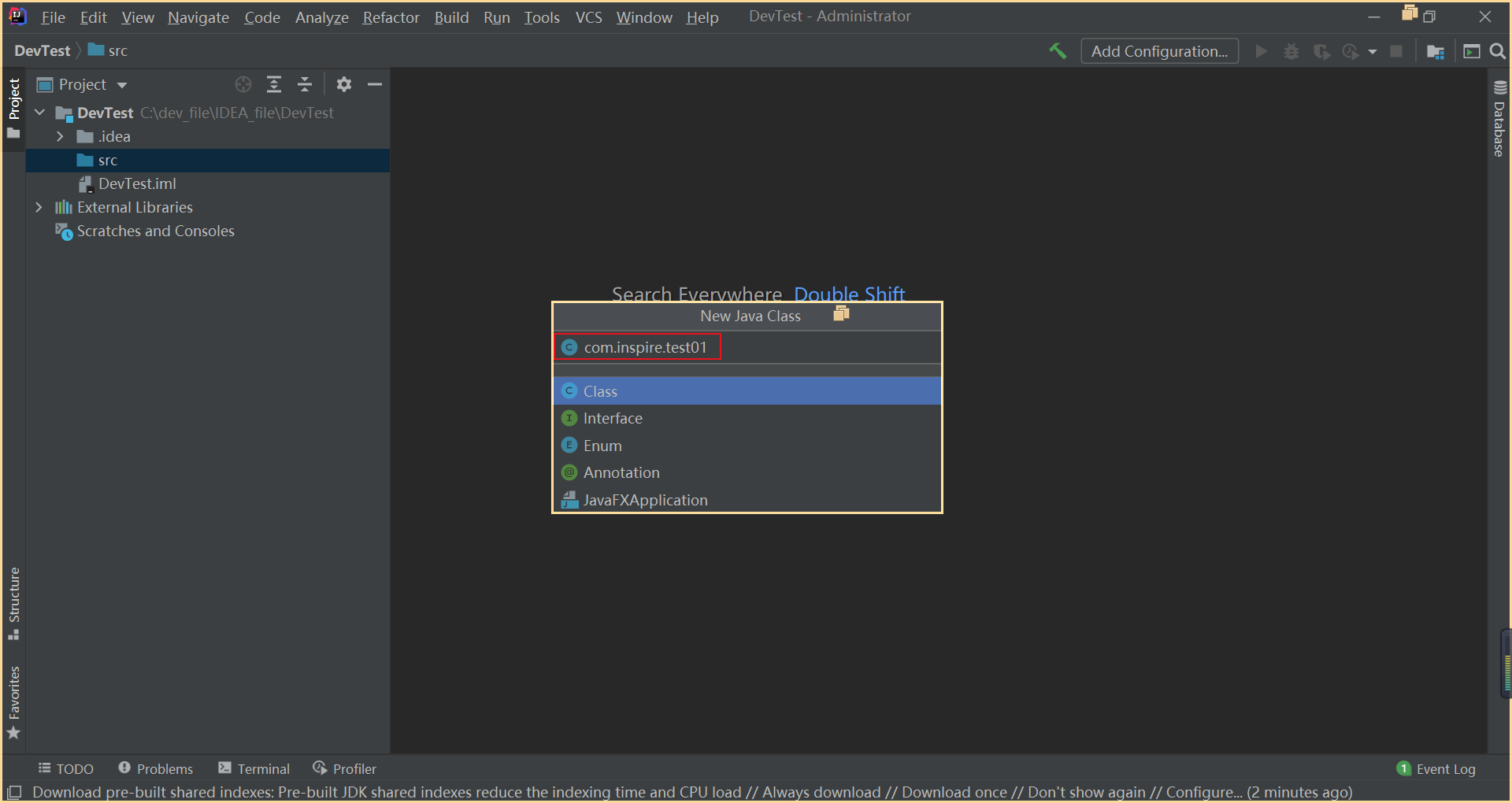The height and width of the screenshot is (803, 1512).
Task: Choose Class in New Java Class list
Action: (747, 391)
